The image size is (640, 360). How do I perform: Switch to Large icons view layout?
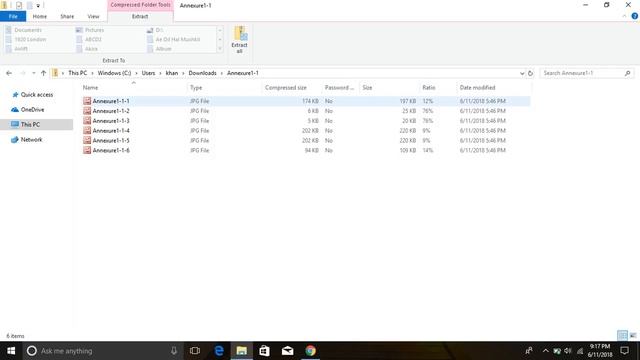[633, 336]
